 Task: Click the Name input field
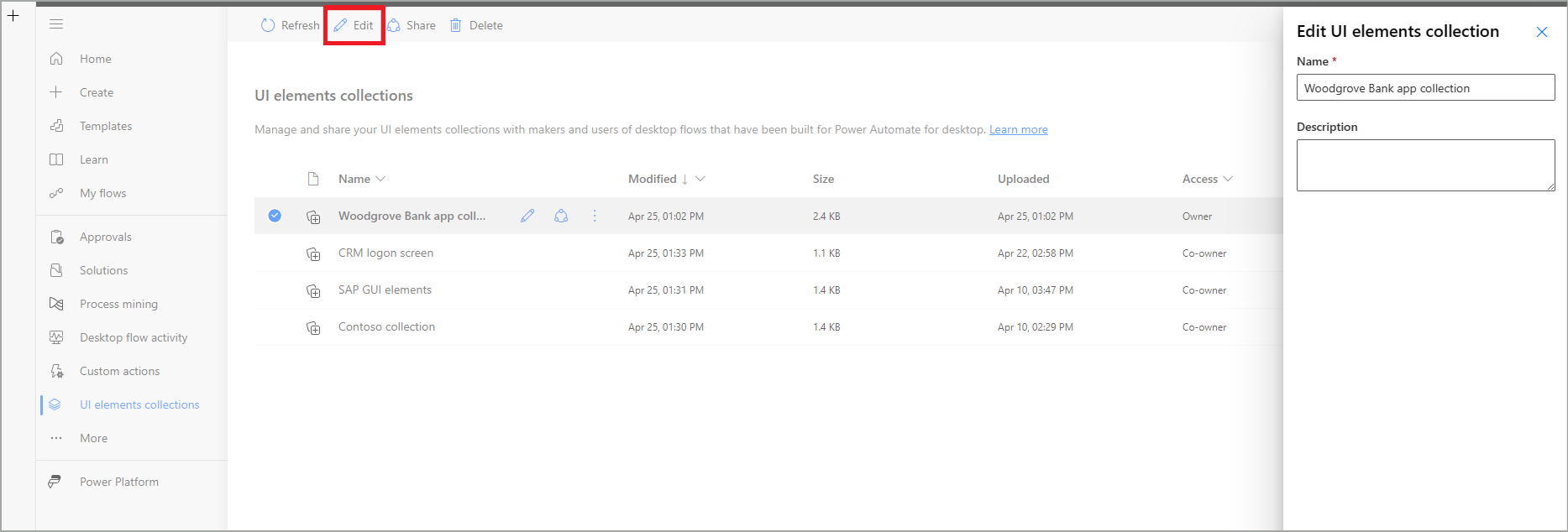pos(1425,87)
